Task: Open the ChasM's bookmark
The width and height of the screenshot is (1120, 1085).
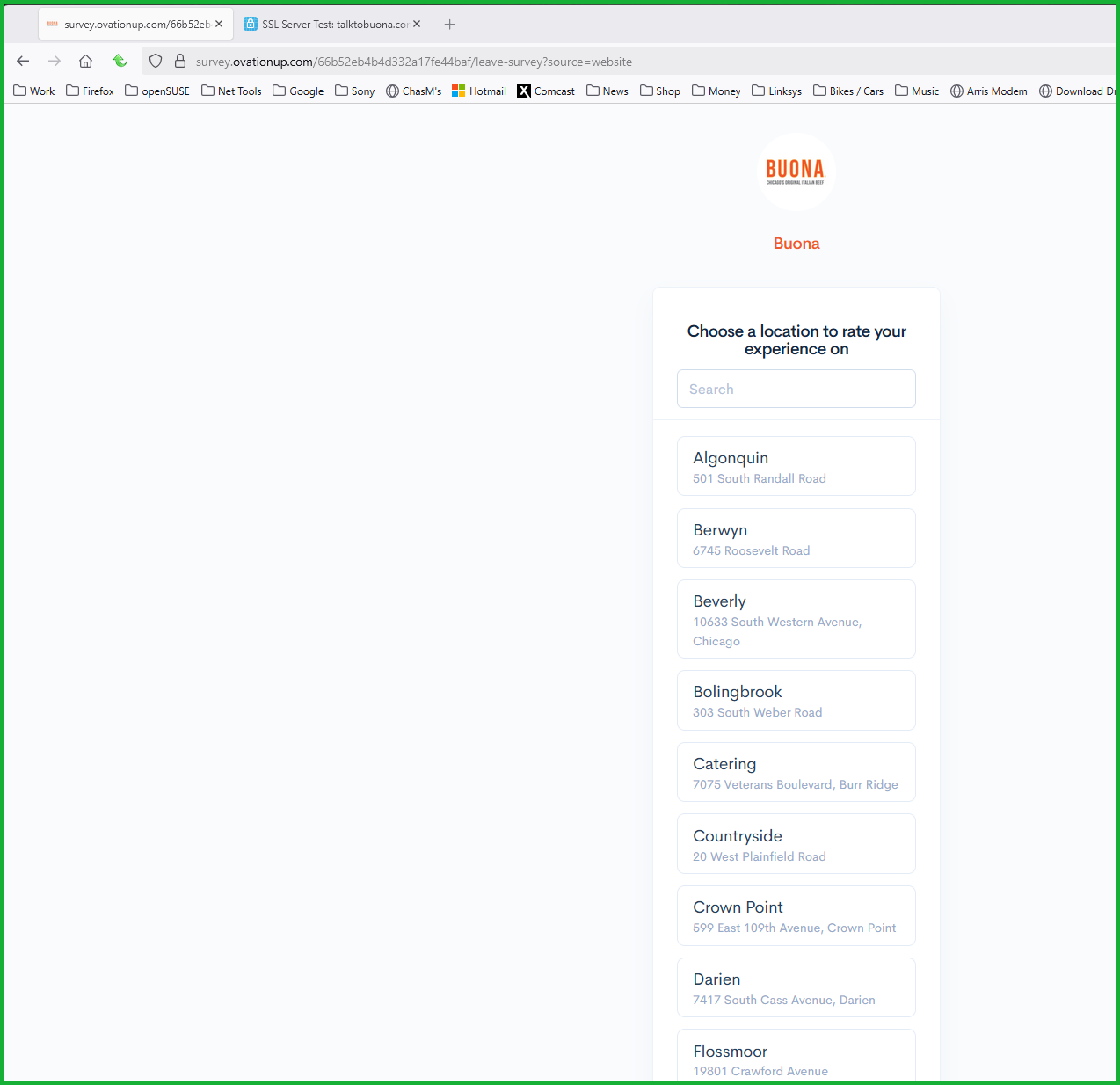Action: coord(414,91)
